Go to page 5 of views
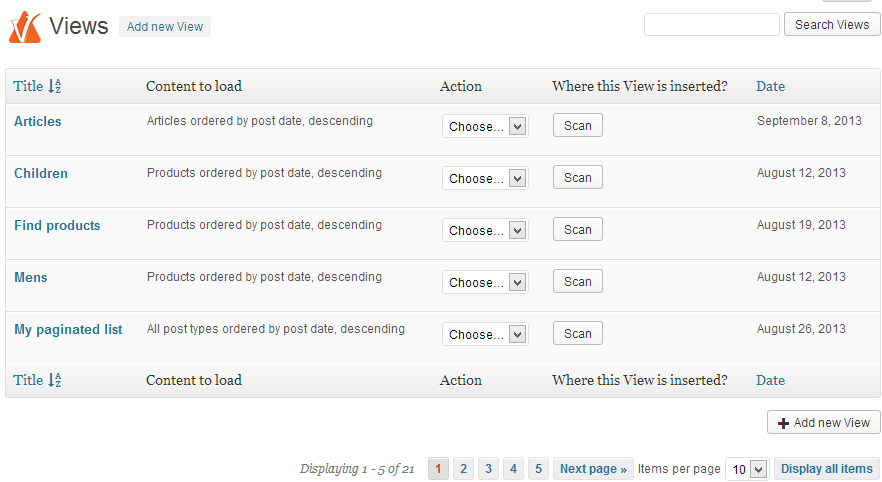The width and height of the screenshot is (882, 482). (538, 469)
